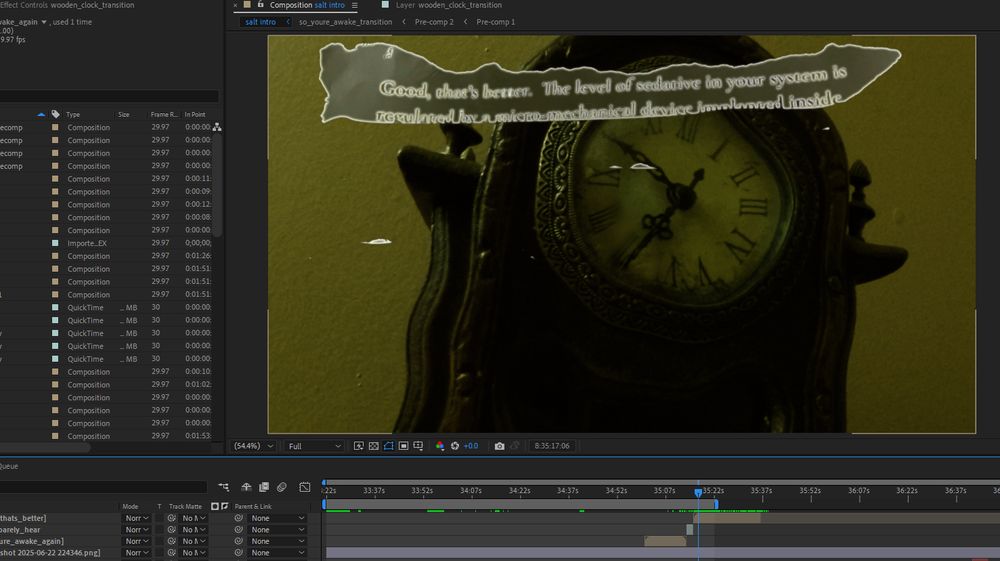Open Composition salt intro panel menu
The width and height of the screenshot is (1000, 561).
tap(355, 5)
